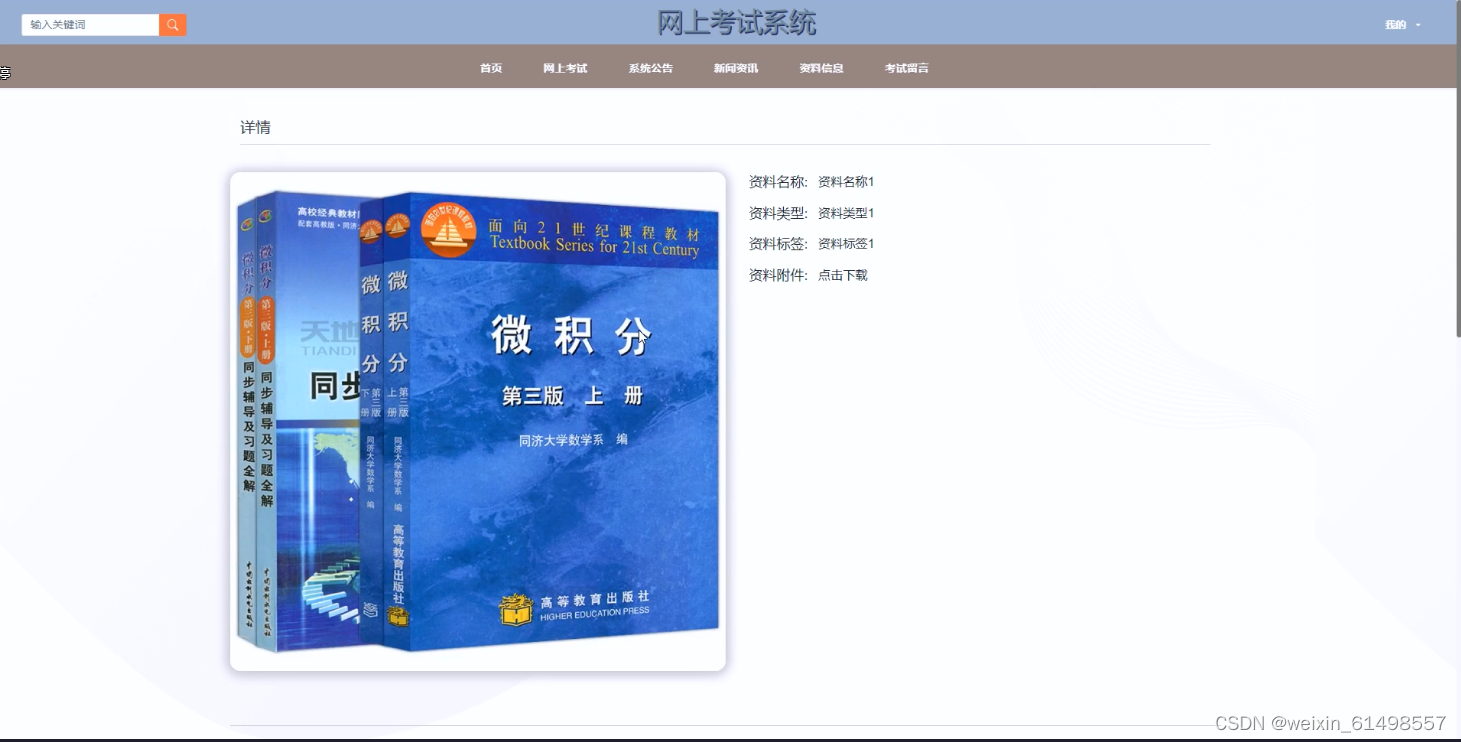Select the 资料名称1 value text
Viewport: 1461px width, 742px height.
(846, 182)
